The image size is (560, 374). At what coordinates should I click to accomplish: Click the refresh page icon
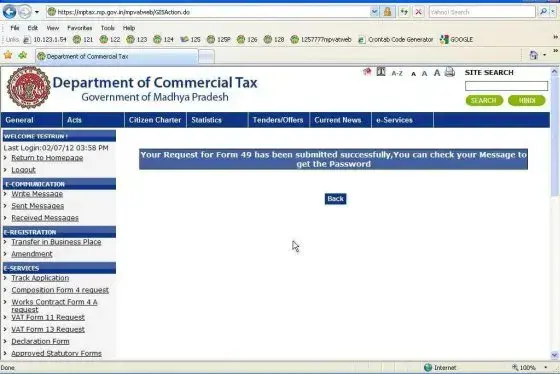pyautogui.click(x=404, y=12)
